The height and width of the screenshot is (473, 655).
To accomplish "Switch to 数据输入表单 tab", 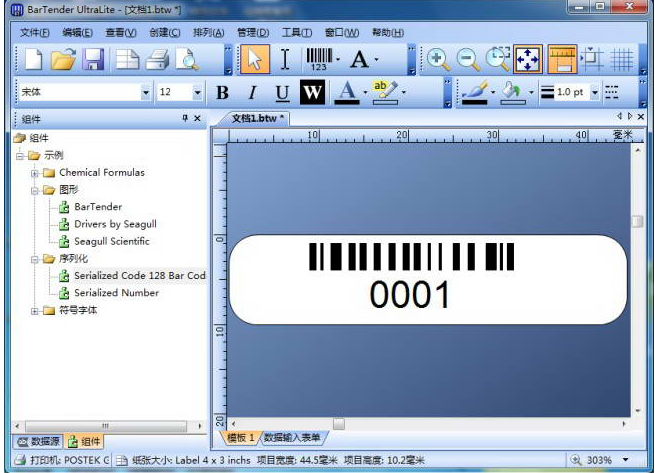I will [292, 437].
